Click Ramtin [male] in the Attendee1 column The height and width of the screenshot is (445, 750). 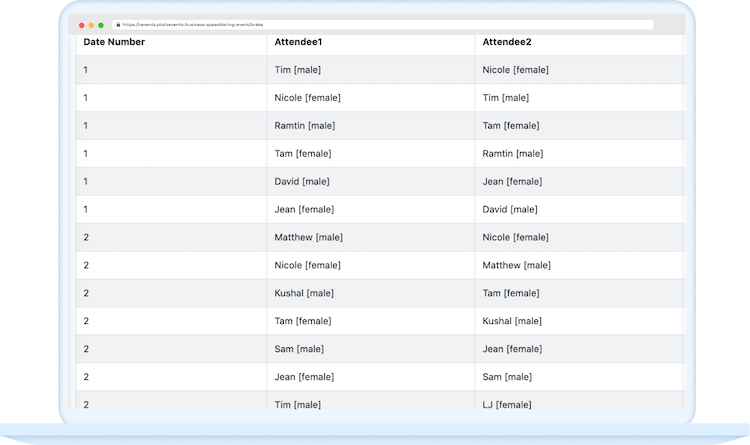click(305, 126)
